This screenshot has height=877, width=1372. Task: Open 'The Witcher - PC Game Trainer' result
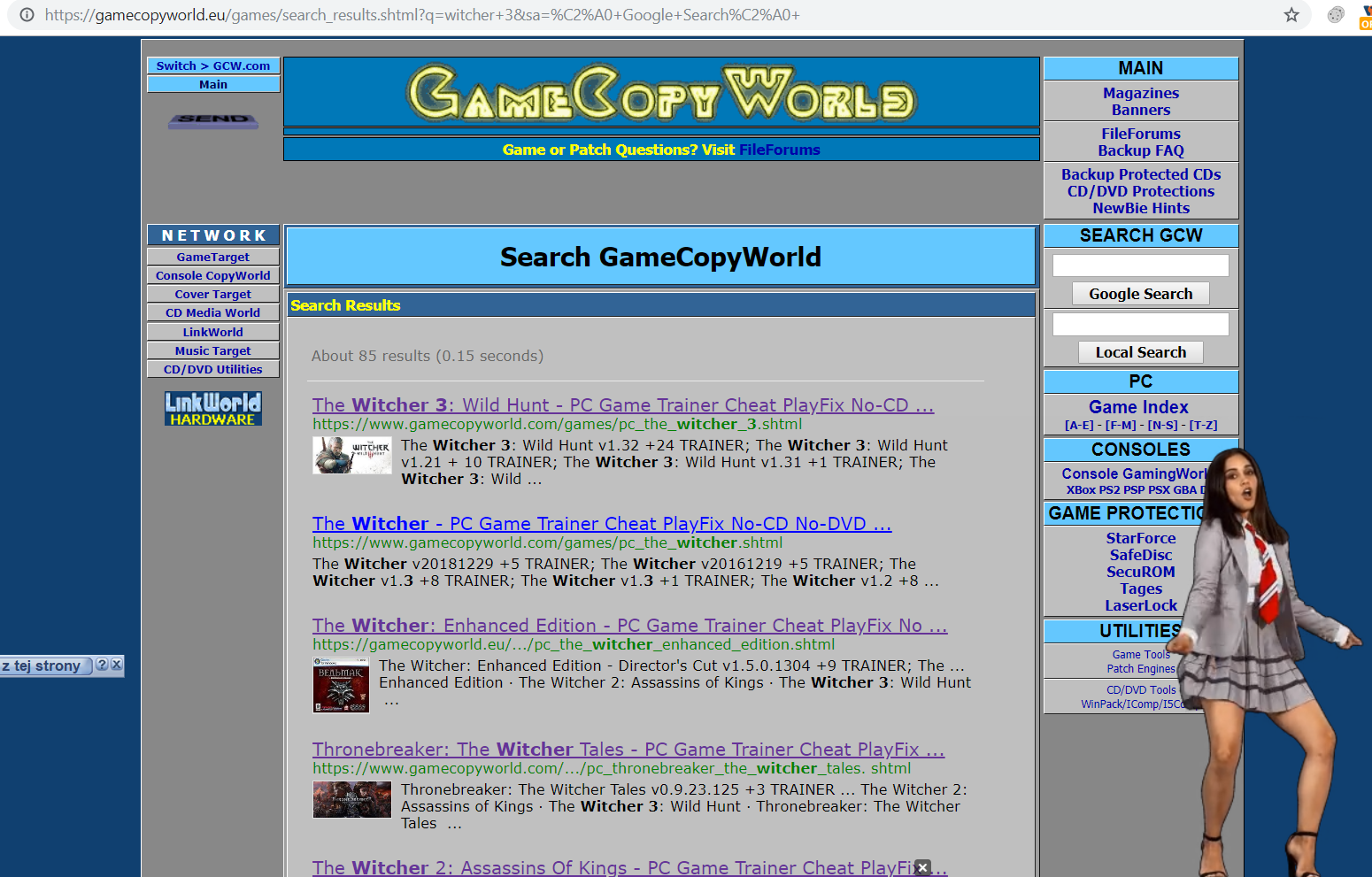602,524
